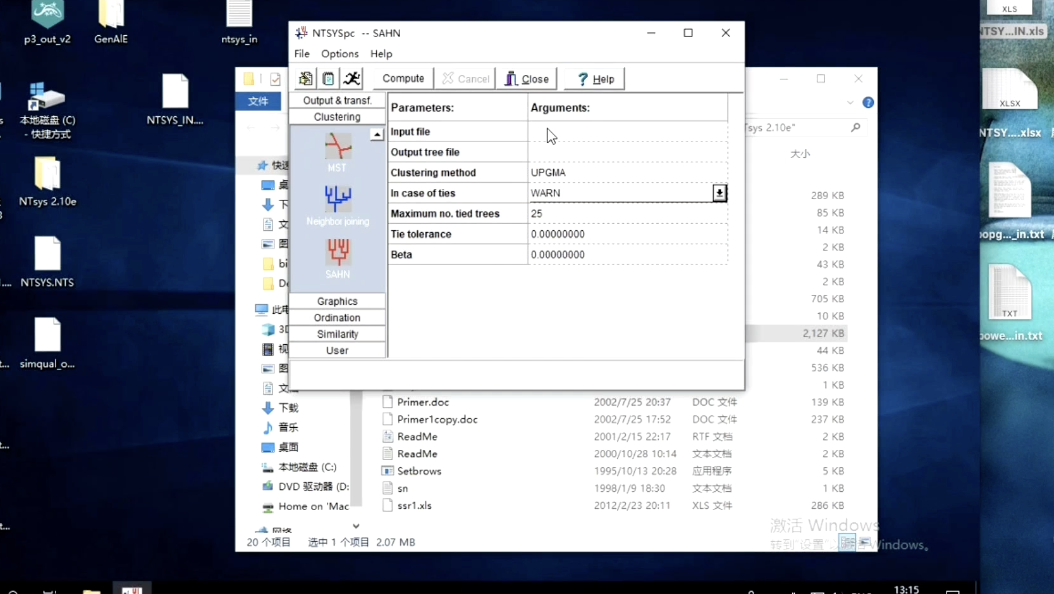Click the Clustering method UPGMA field

627,173
